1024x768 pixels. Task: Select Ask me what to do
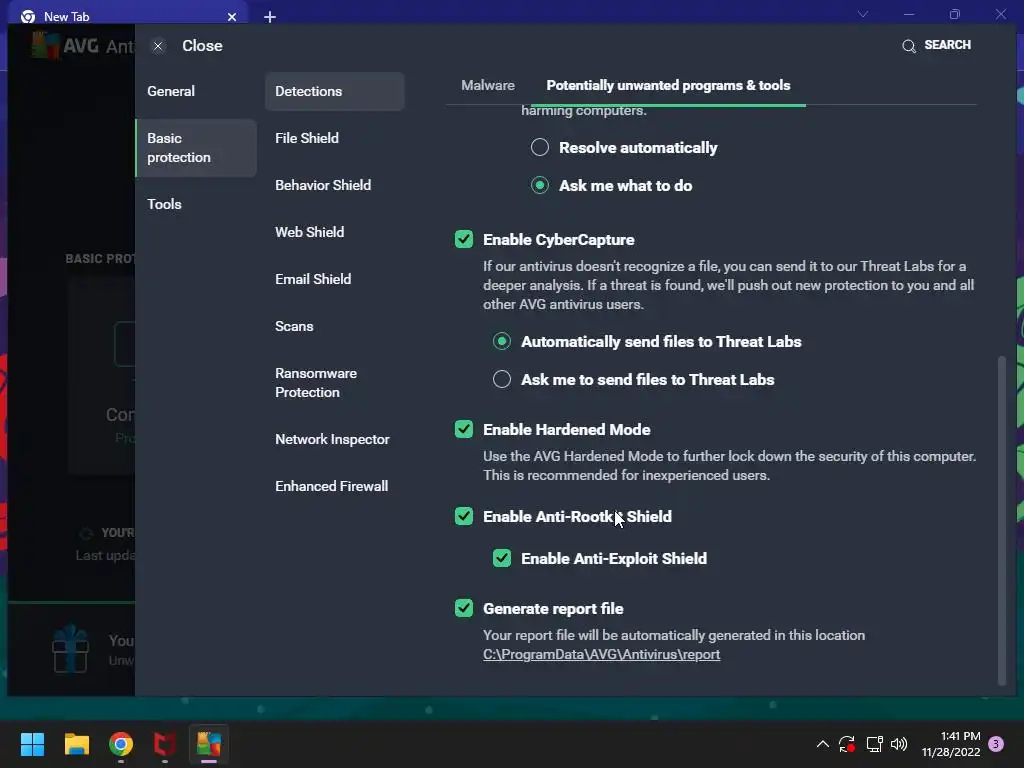(539, 185)
